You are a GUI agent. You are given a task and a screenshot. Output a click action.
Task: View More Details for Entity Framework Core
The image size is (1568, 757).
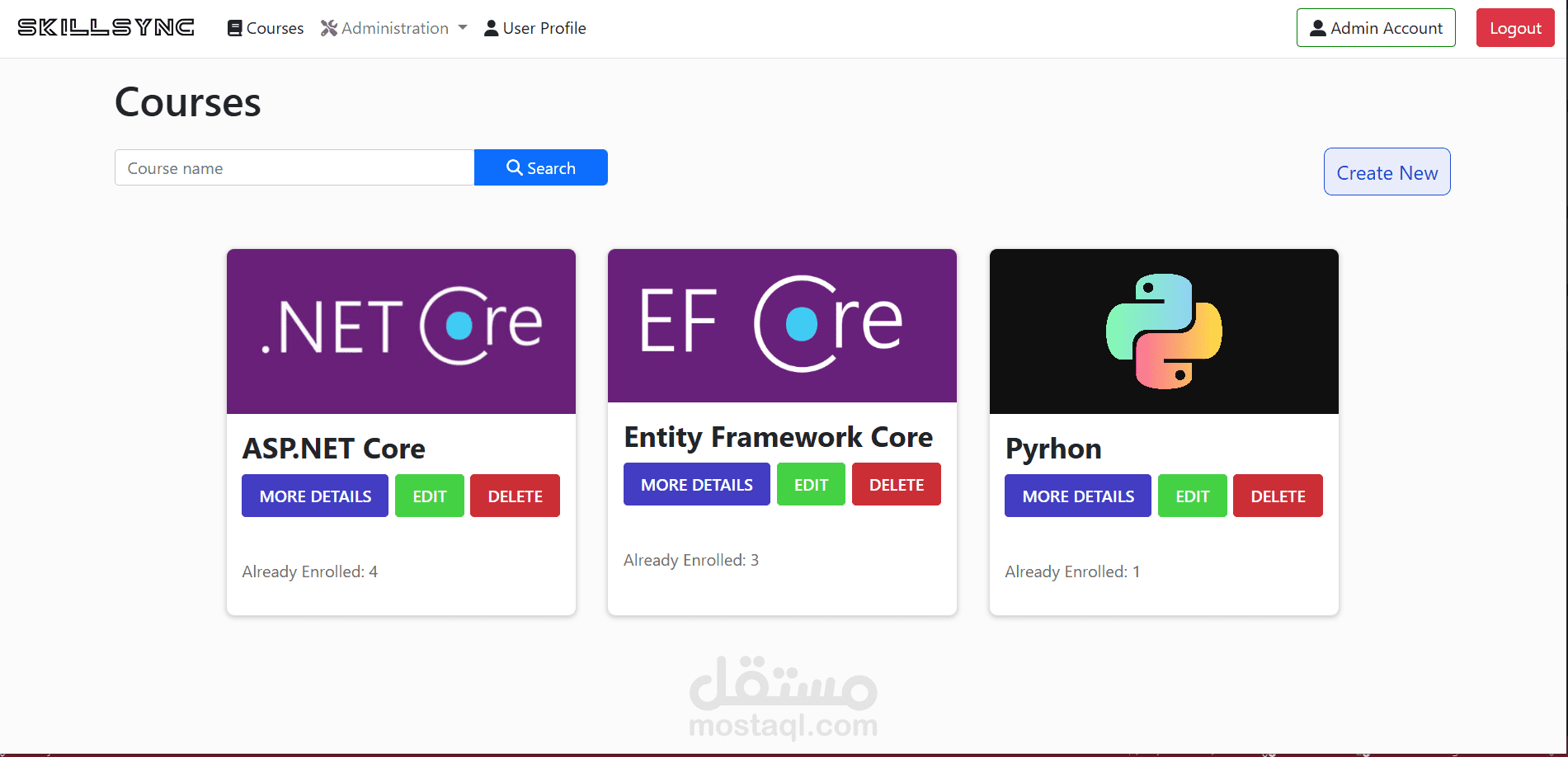697,484
